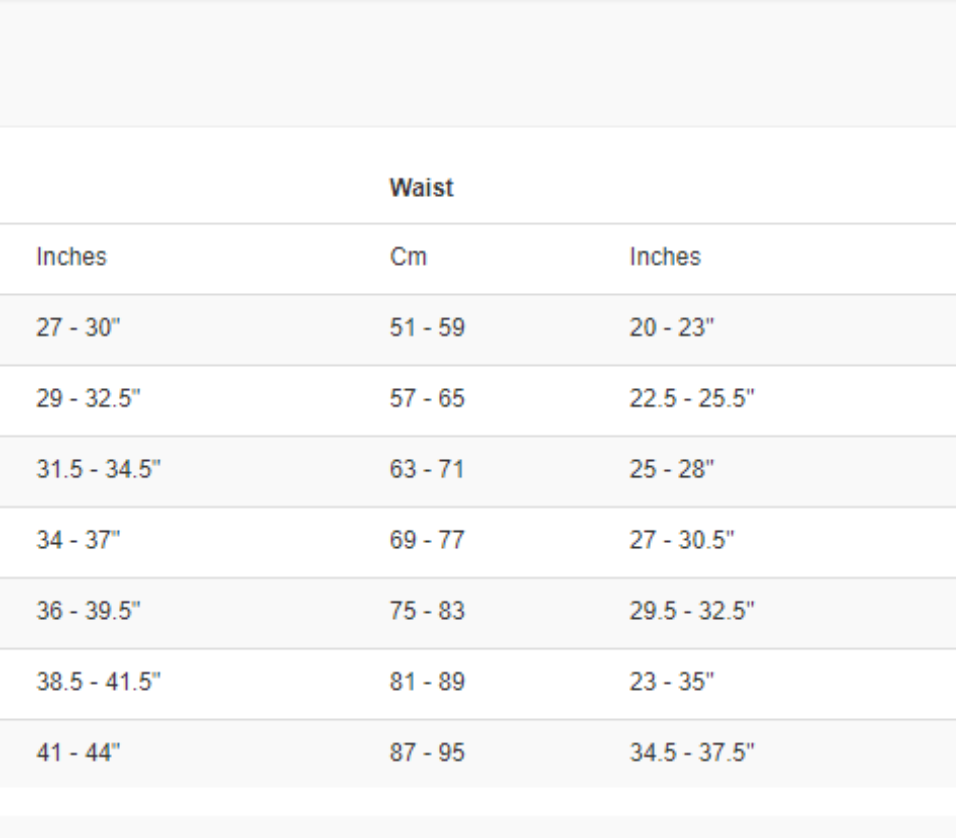Click the 23 - 35" waist cell
This screenshot has width=956, height=838.
point(670,683)
